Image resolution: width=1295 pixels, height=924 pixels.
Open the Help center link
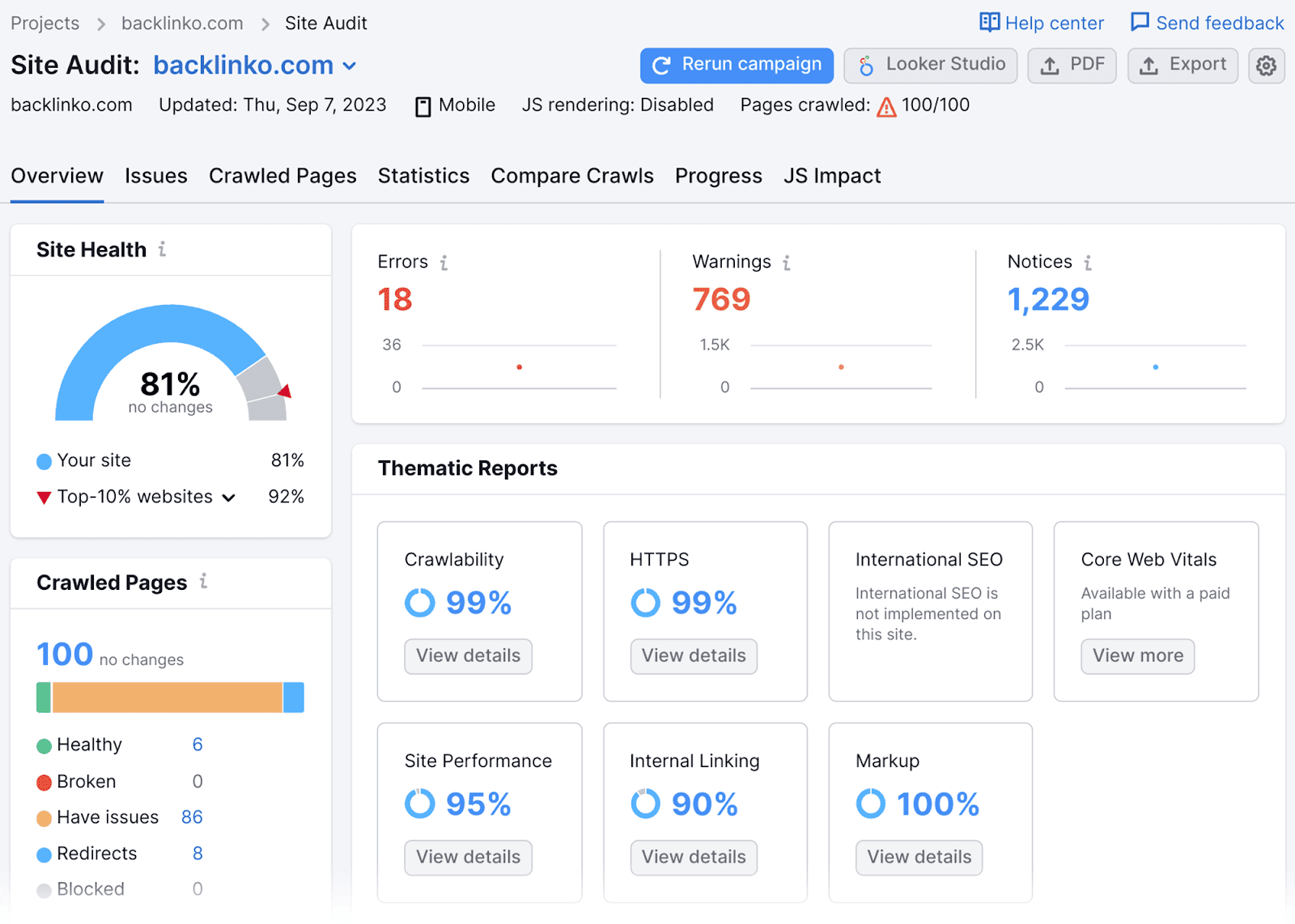1054,23
